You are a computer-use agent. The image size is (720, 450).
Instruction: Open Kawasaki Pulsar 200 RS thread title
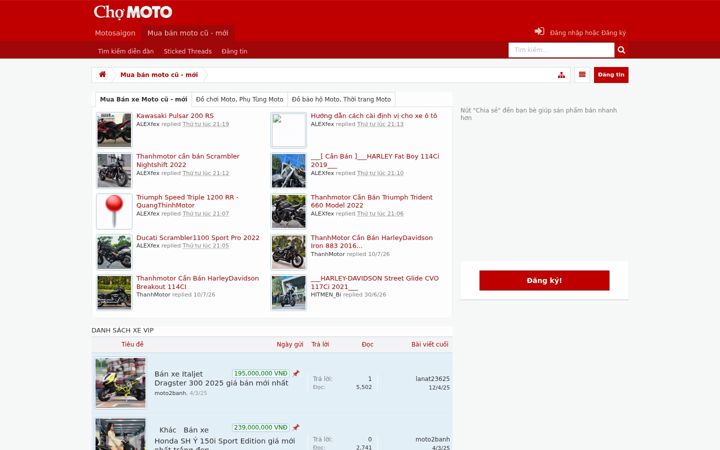click(175, 116)
